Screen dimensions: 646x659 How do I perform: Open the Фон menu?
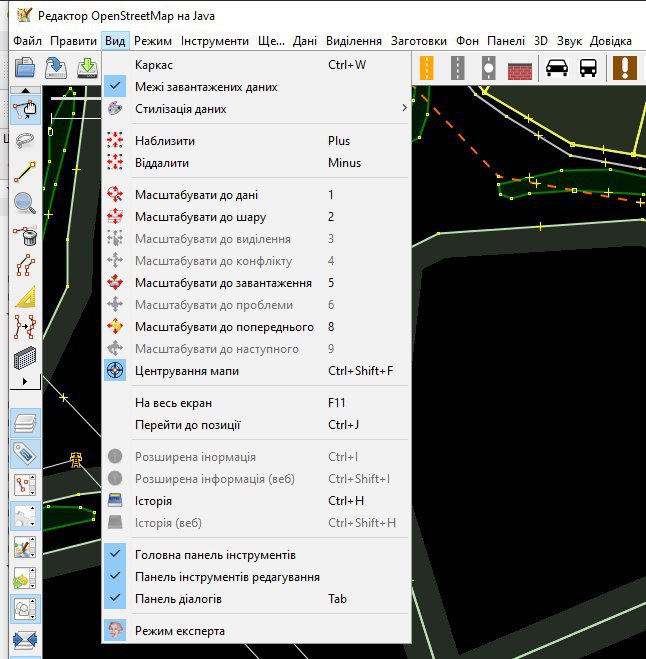click(467, 41)
